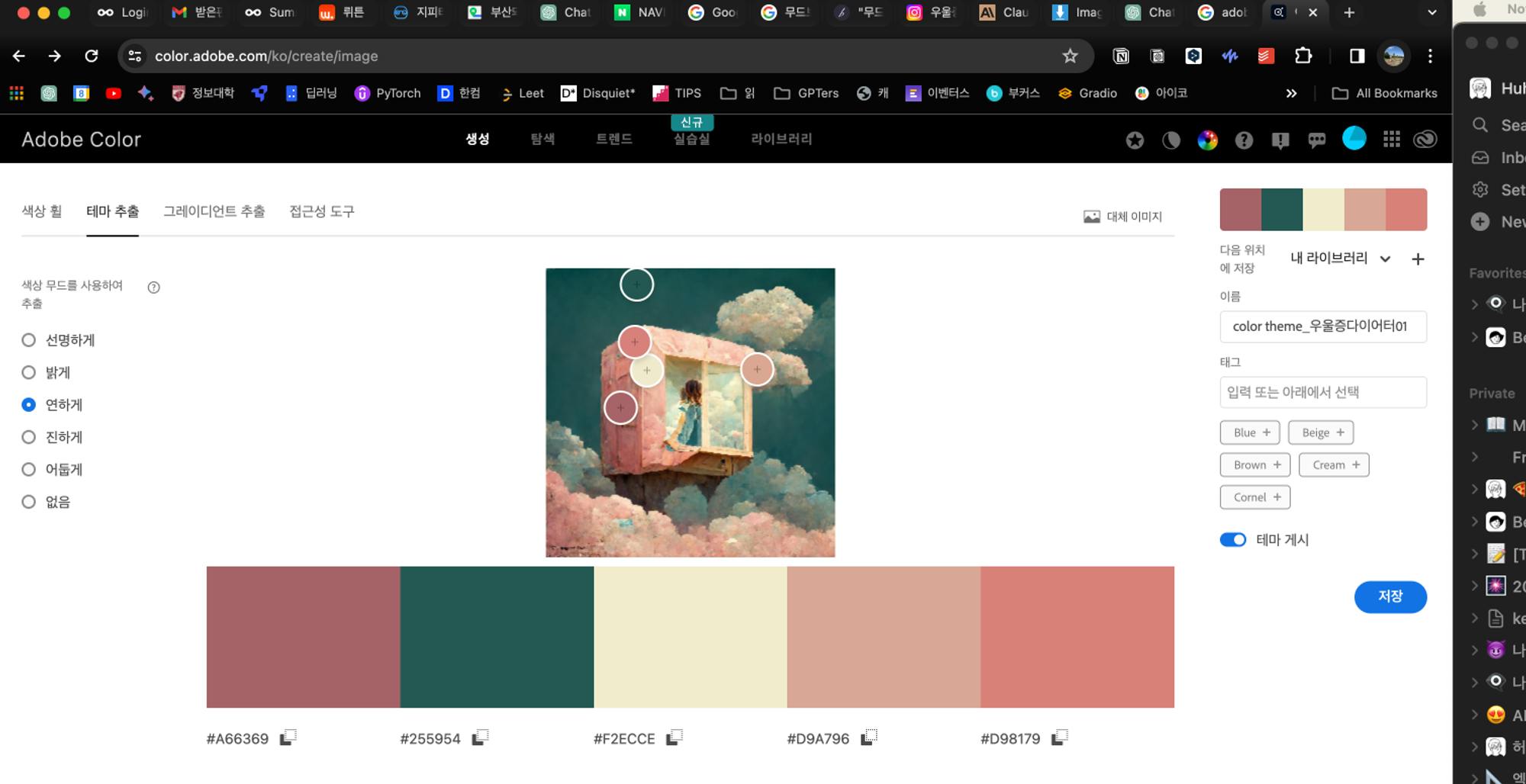Select the 진하게 color mood
Image resolution: width=1526 pixels, height=784 pixels.
point(52,437)
